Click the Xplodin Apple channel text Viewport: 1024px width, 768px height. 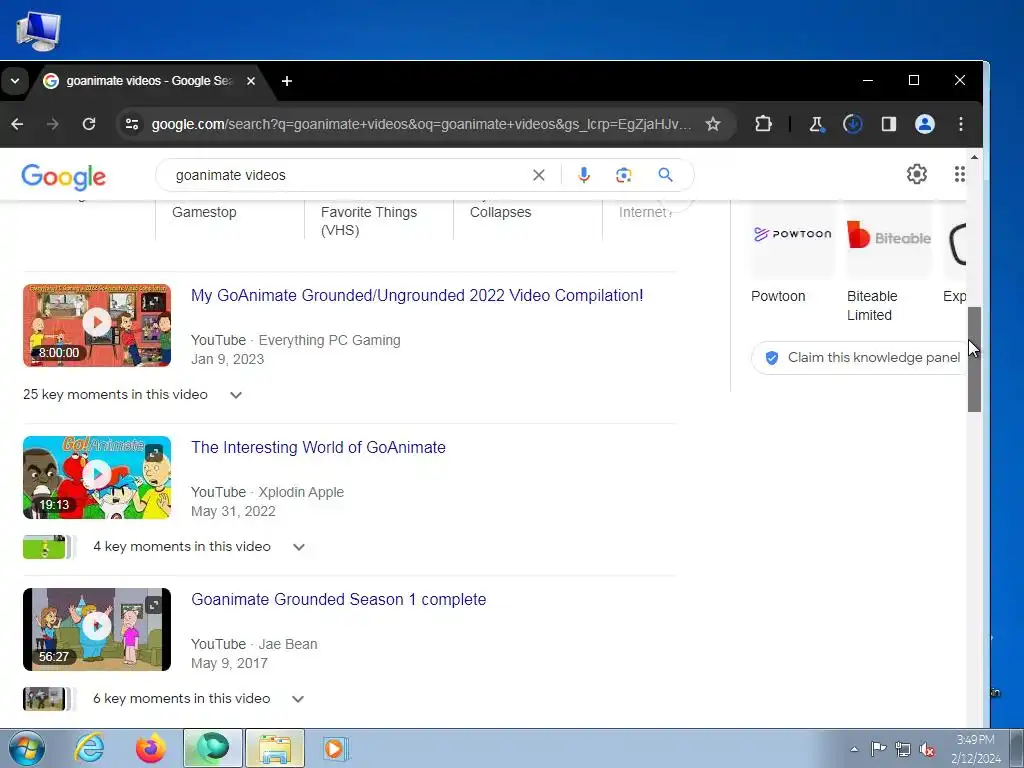pyautogui.click(x=301, y=492)
